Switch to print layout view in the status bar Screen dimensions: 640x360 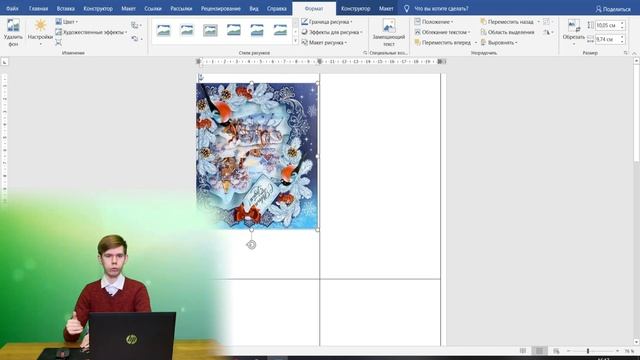539,351
